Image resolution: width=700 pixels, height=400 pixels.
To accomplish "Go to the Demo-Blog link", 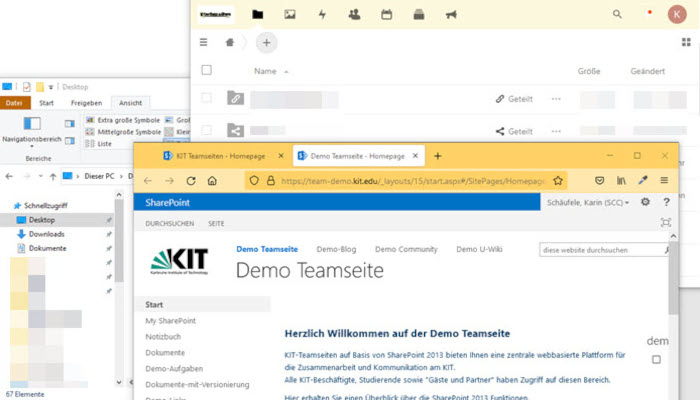I will tap(336, 249).
